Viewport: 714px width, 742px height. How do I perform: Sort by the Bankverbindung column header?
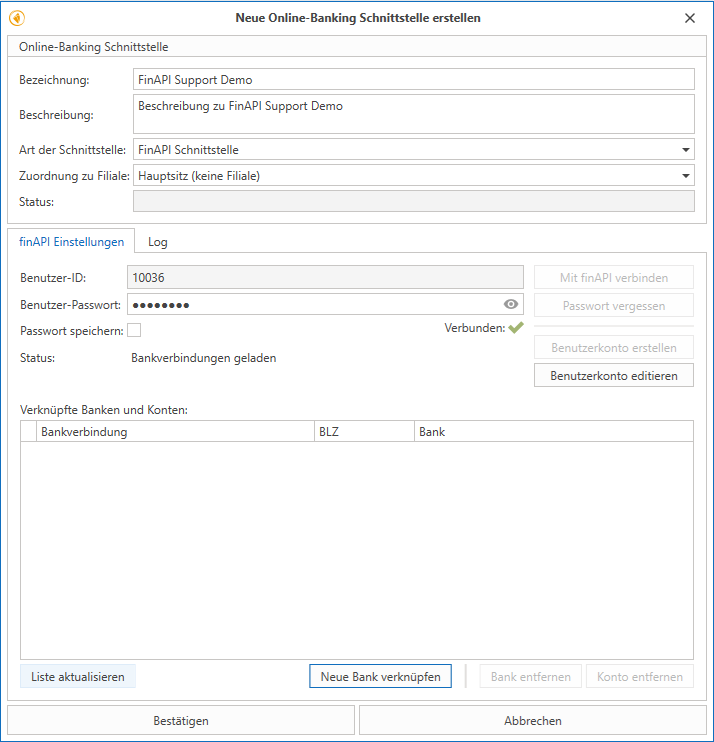175,432
